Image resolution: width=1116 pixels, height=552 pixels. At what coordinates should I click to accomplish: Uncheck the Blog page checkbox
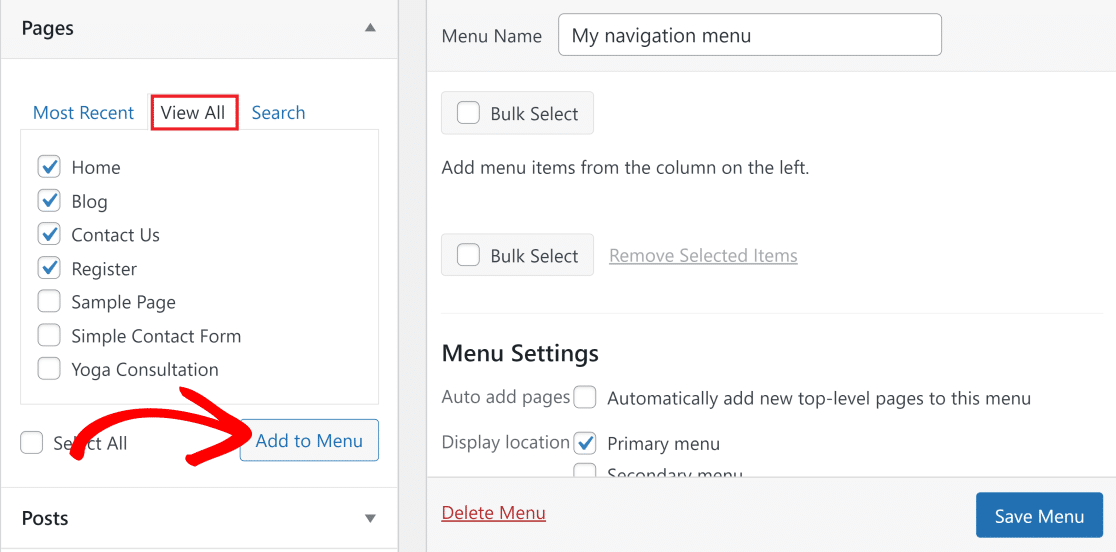point(49,201)
